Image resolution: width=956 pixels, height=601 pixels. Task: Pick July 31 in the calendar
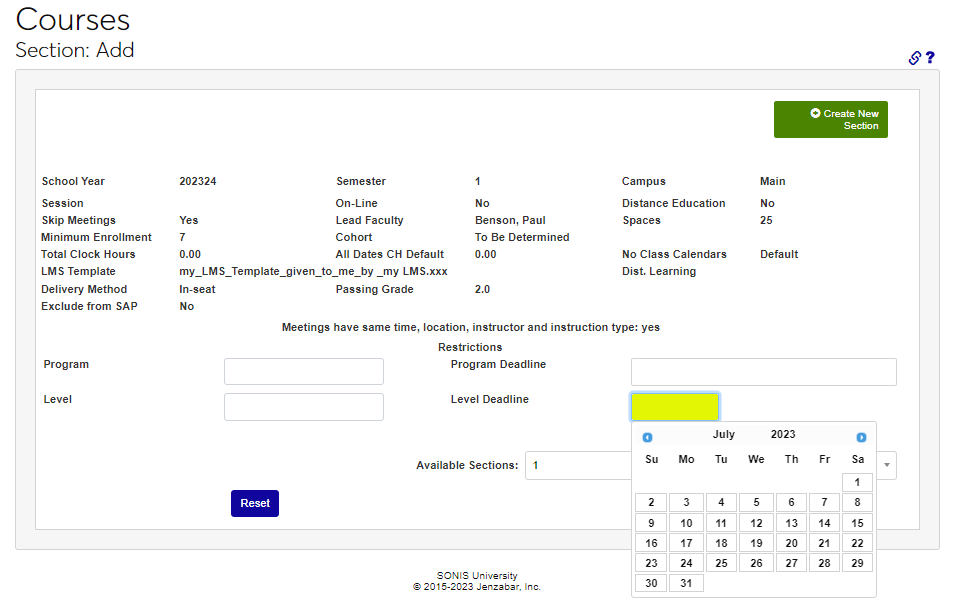[x=686, y=583]
